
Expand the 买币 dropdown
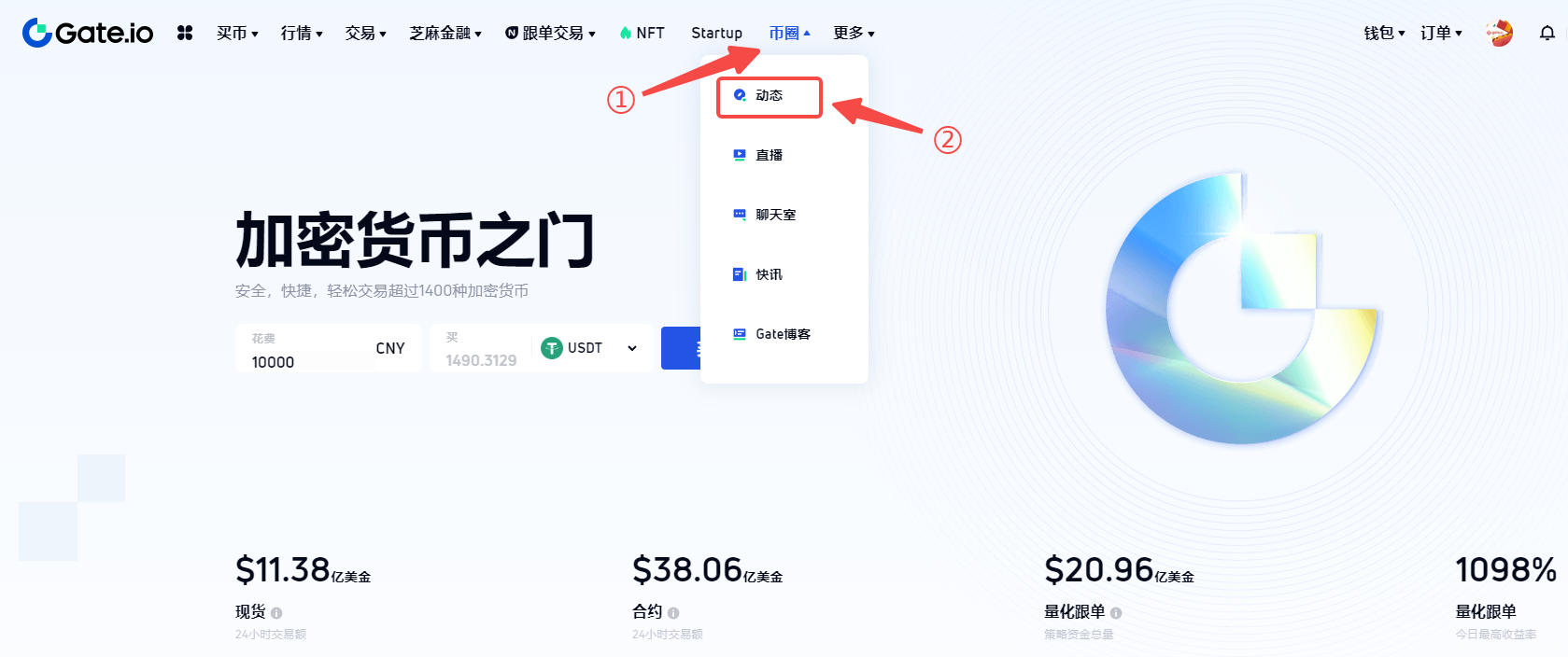[x=237, y=34]
